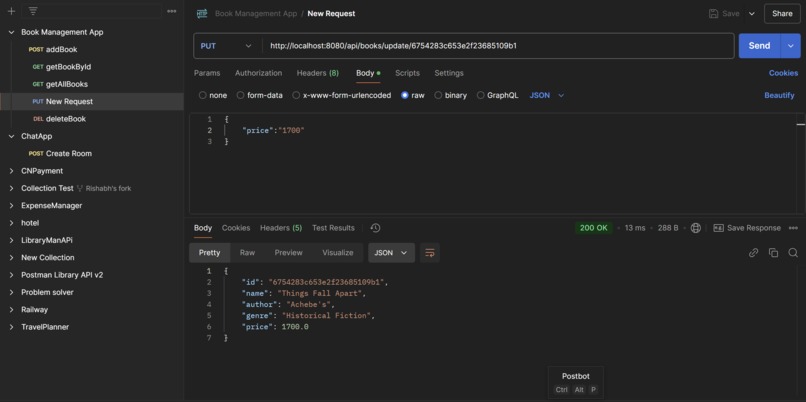
Task: Select the form-data radio option
Action: (241, 95)
